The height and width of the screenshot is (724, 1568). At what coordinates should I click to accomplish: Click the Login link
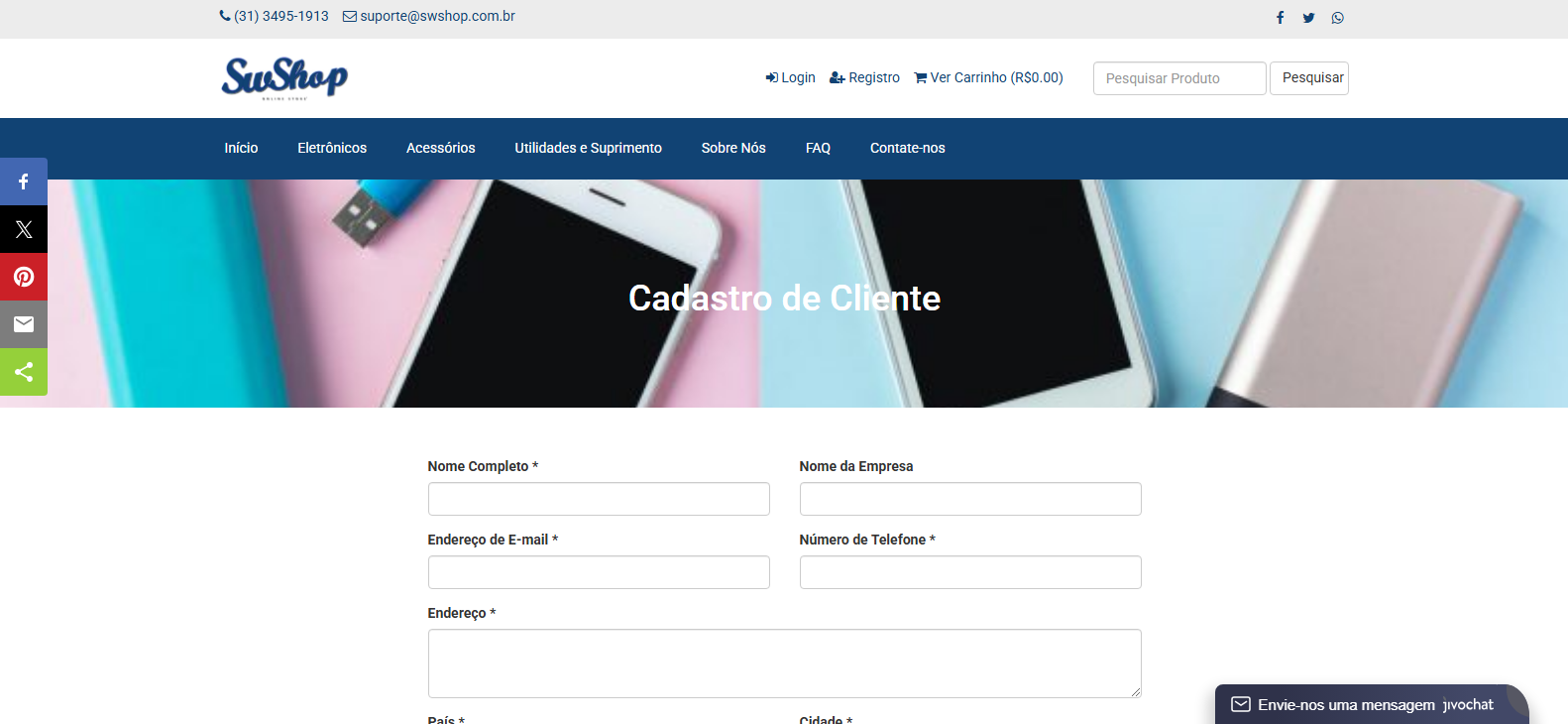[x=791, y=77]
